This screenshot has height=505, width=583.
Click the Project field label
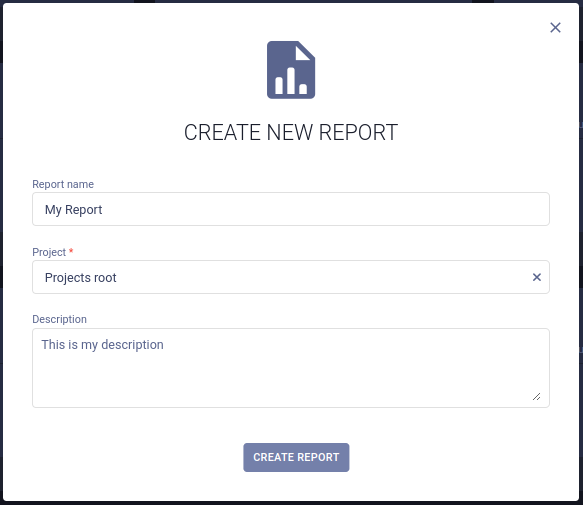point(49,252)
